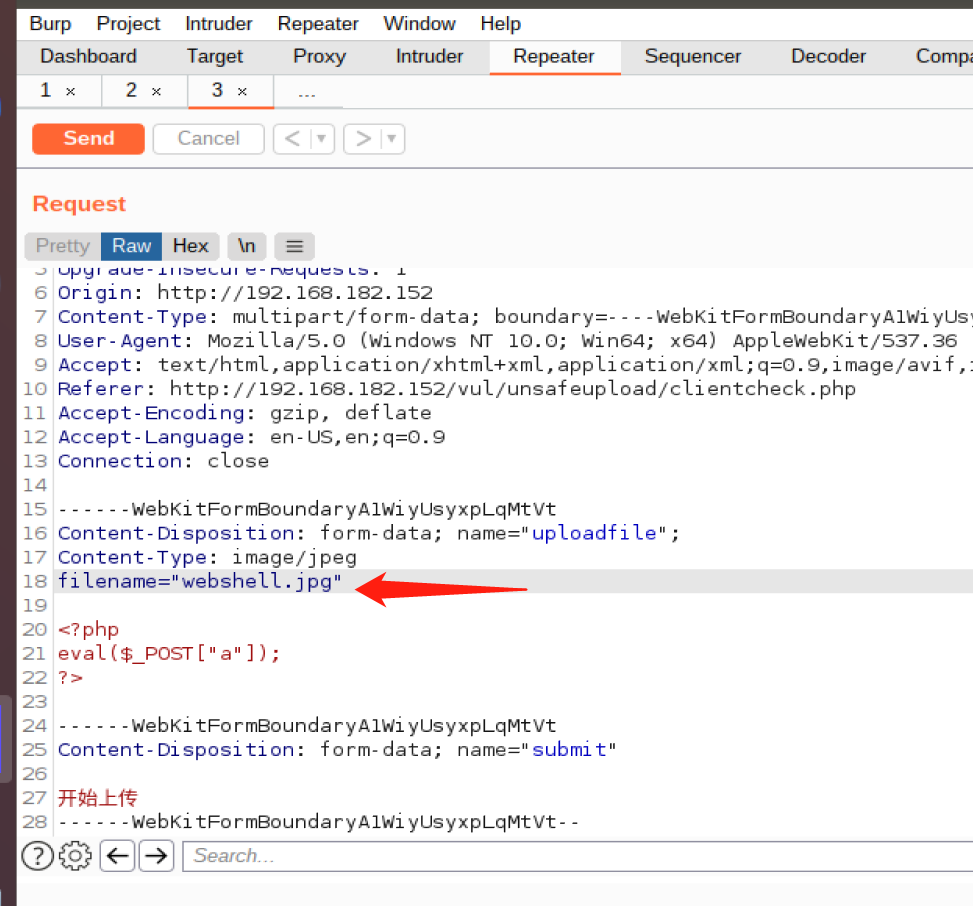
Task: Switch to the Sequencer tab
Action: pyautogui.click(x=693, y=56)
